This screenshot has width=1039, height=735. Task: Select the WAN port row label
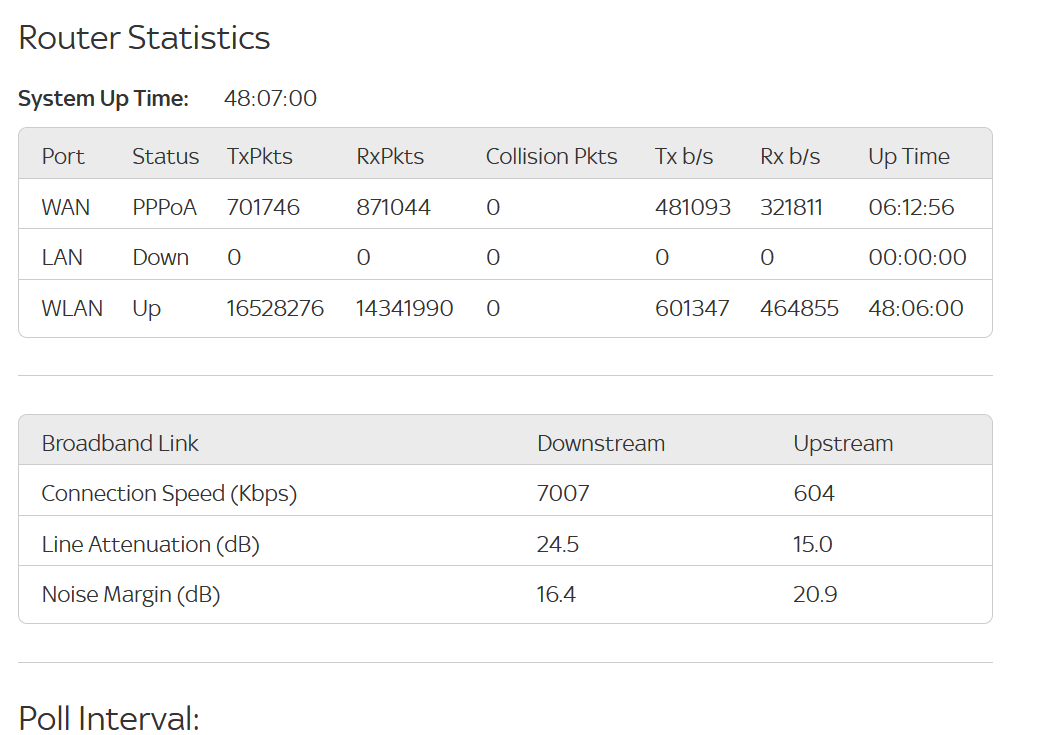(x=66, y=207)
